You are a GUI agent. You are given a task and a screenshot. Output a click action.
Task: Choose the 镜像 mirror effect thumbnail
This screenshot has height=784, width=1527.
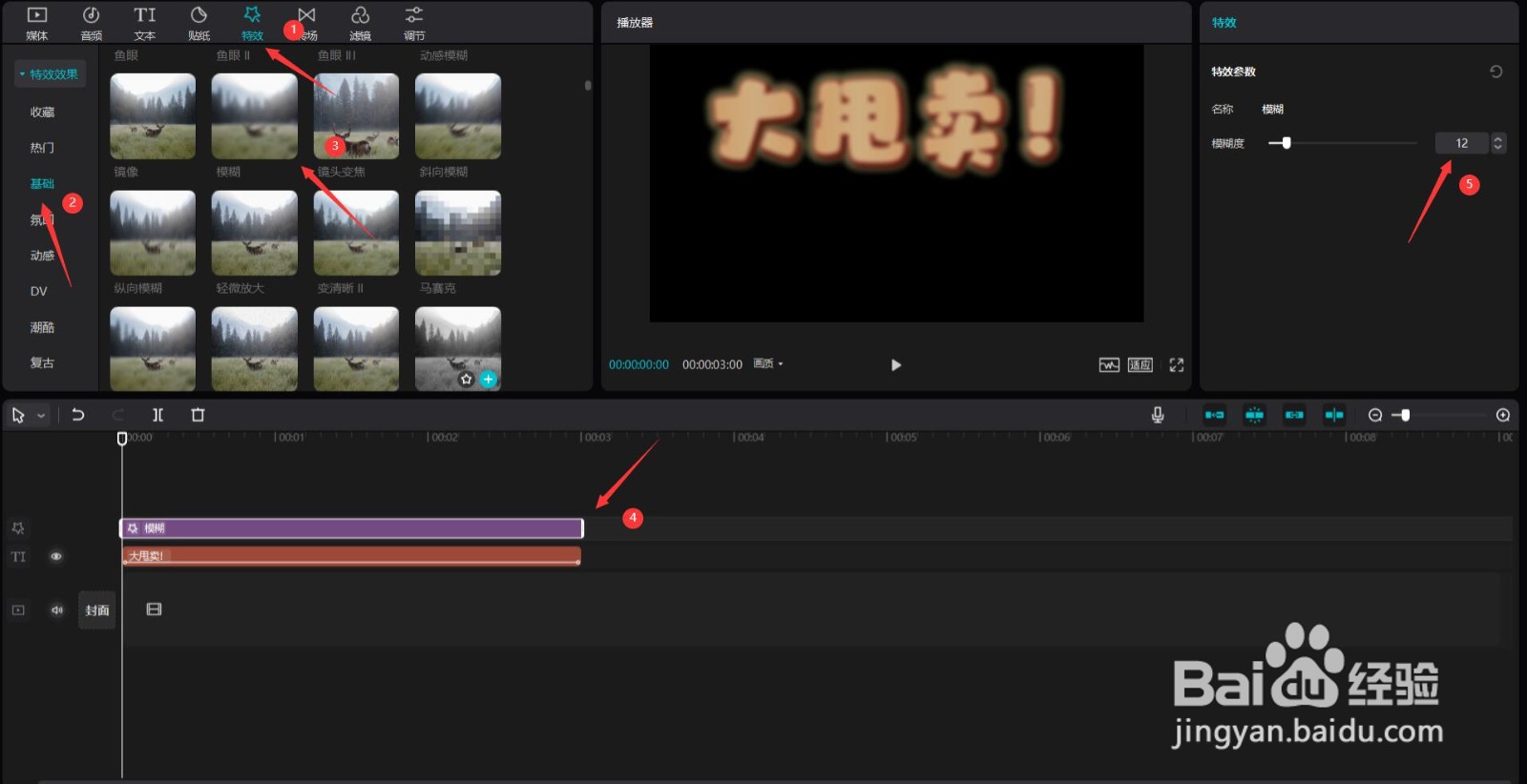coord(153,116)
